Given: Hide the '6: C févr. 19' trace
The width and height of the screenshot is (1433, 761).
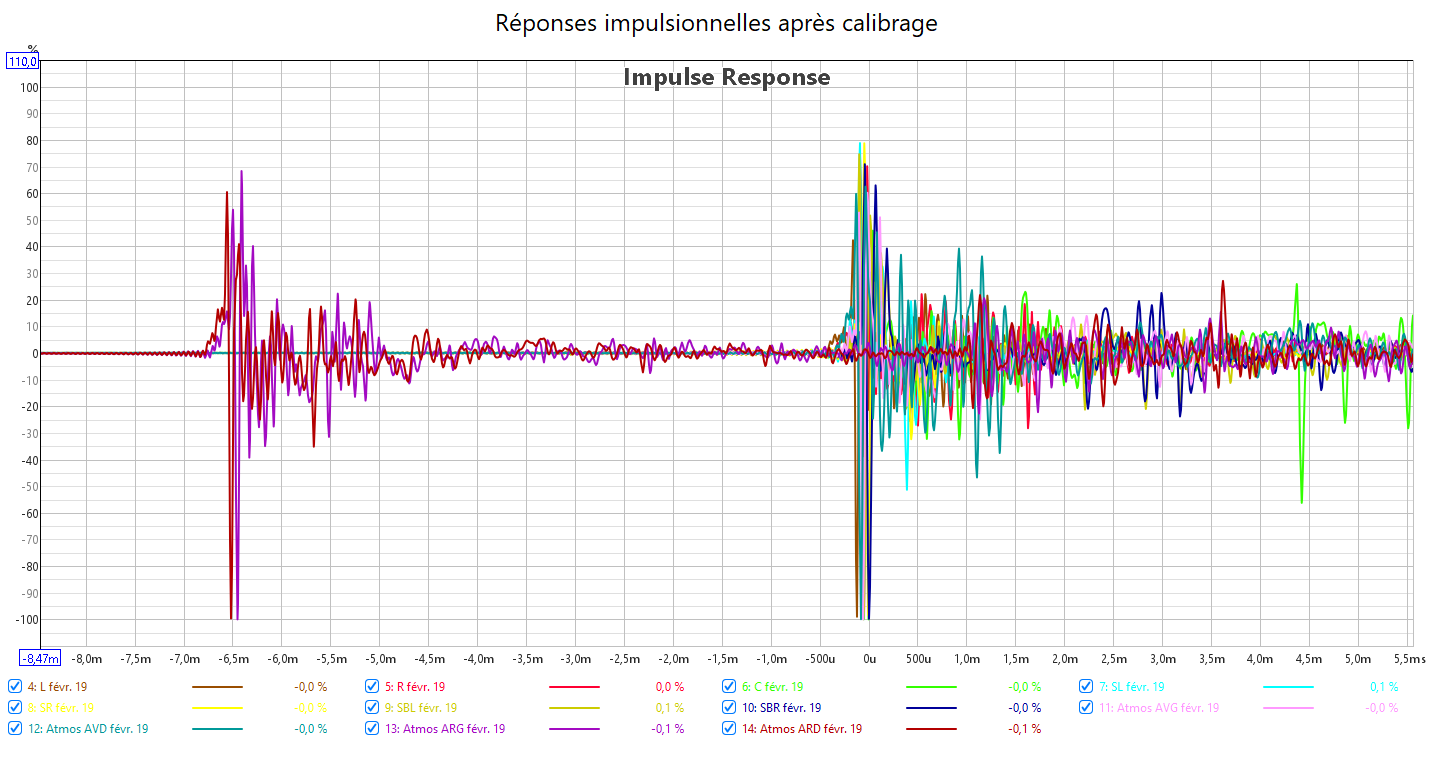Looking at the screenshot, I should [x=729, y=687].
